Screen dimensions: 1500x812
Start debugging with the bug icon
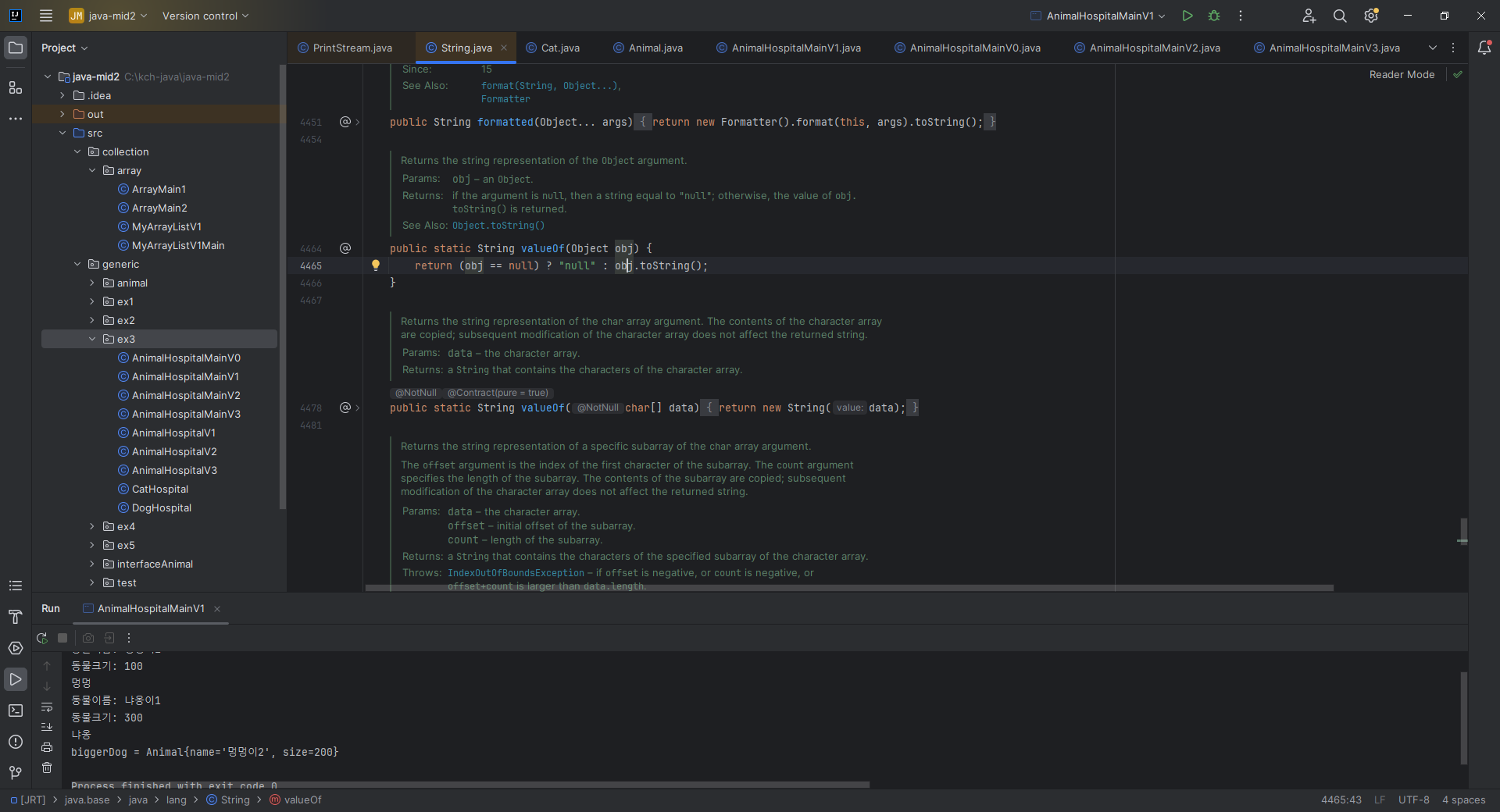(x=1214, y=16)
